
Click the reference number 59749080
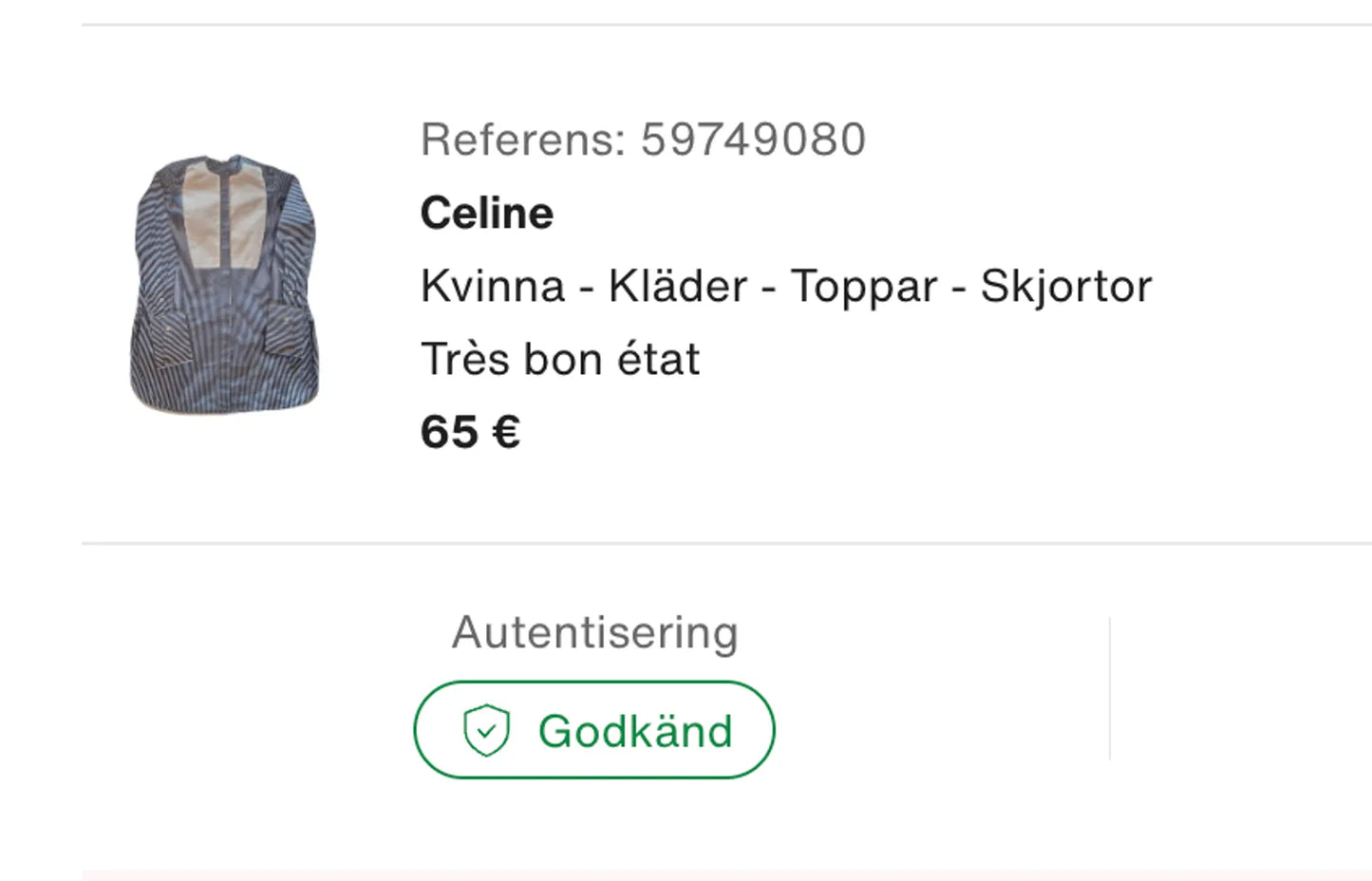coord(753,138)
